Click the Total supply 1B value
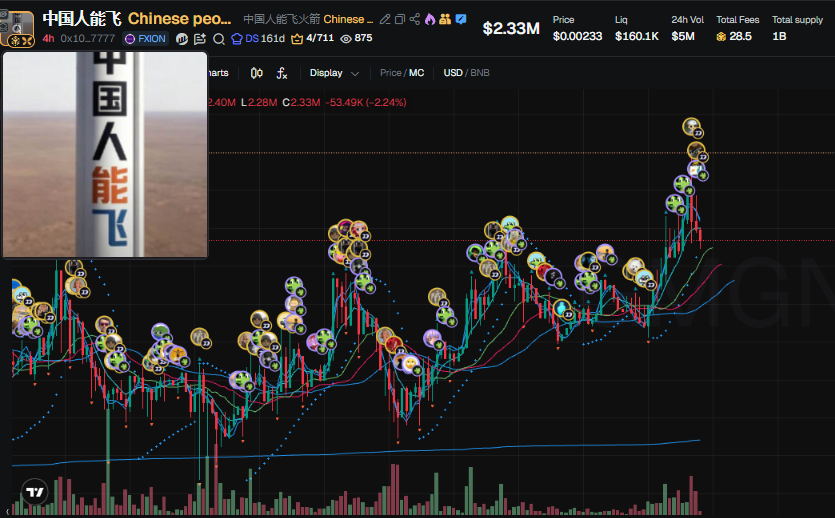Image resolution: width=835 pixels, height=518 pixels. coord(779,36)
